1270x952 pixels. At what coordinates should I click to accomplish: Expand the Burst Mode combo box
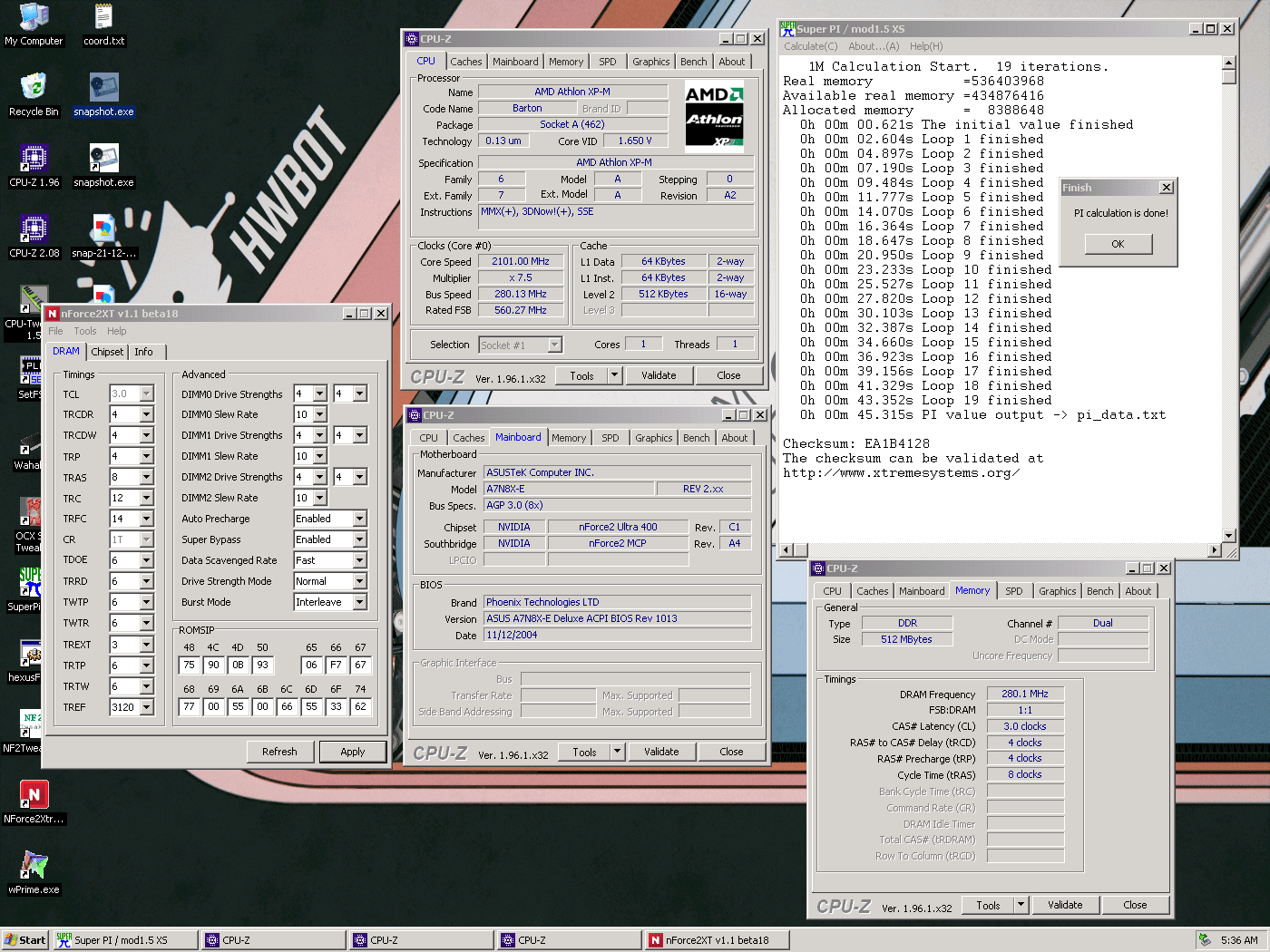359,602
